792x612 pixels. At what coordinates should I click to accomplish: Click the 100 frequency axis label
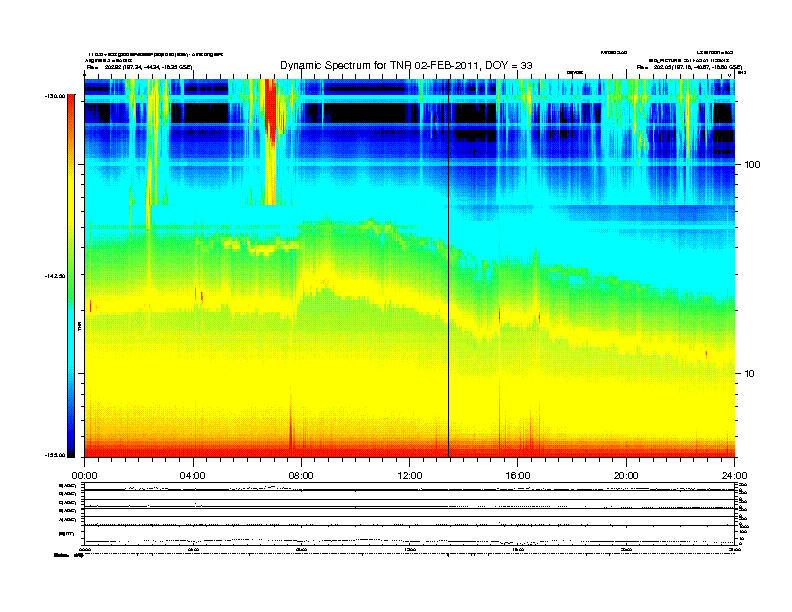click(752, 165)
